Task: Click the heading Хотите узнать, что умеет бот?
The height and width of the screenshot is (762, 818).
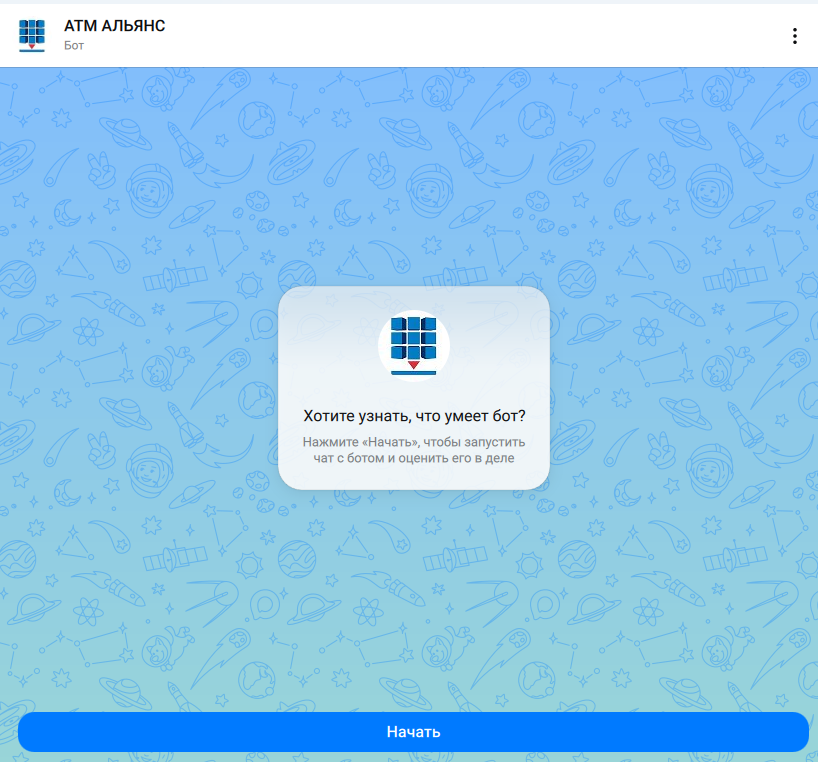Action: point(414,416)
